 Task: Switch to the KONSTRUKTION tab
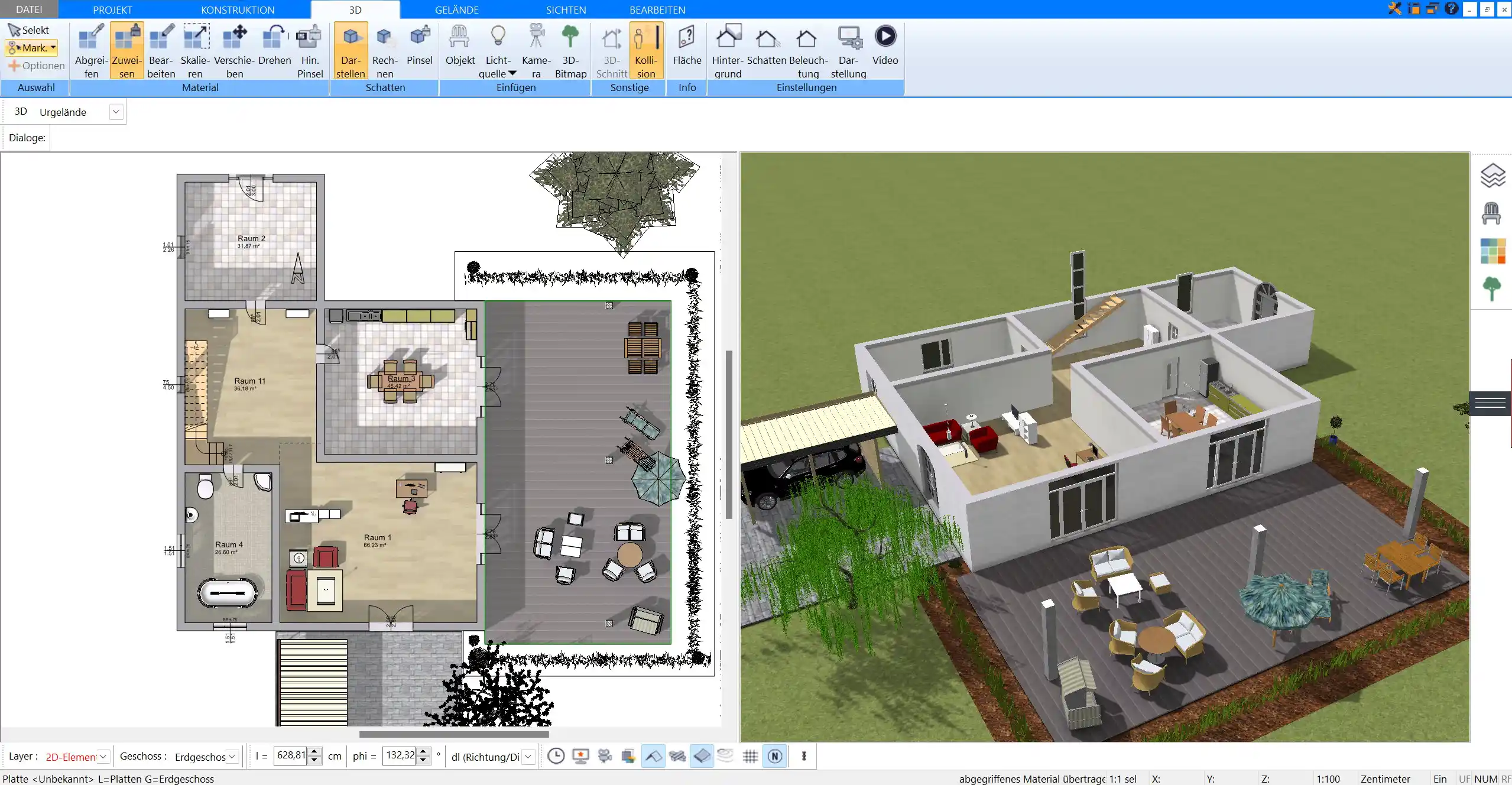tap(238, 10)
